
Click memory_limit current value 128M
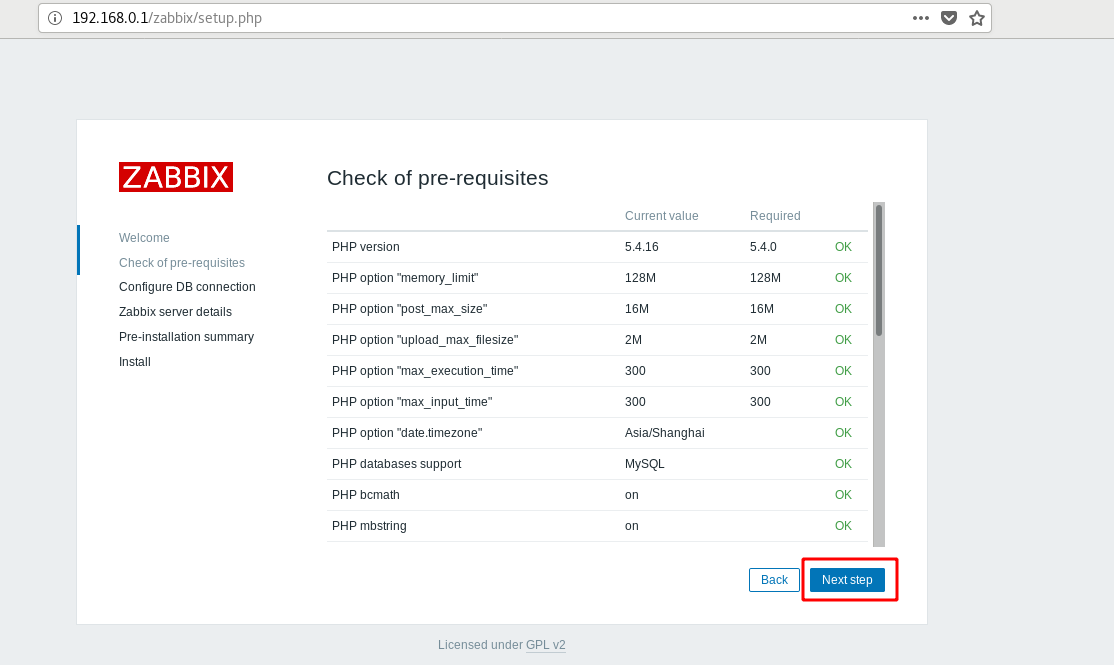coord(640,278)
